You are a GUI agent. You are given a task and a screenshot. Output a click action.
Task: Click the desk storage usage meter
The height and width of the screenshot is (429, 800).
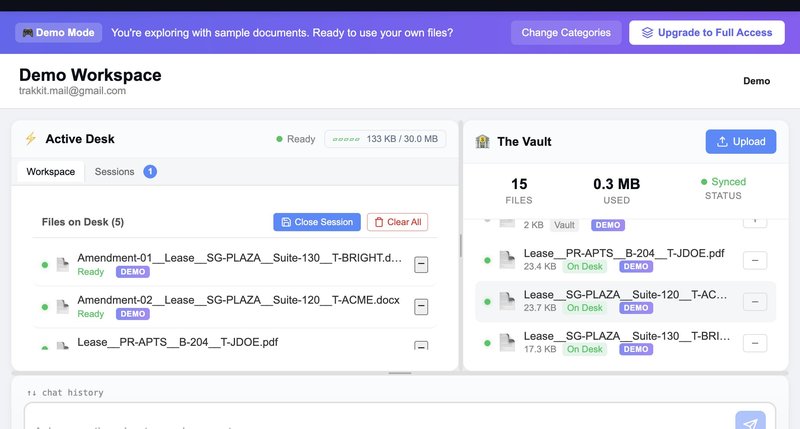pyautogui.click(x=385, y=139)
